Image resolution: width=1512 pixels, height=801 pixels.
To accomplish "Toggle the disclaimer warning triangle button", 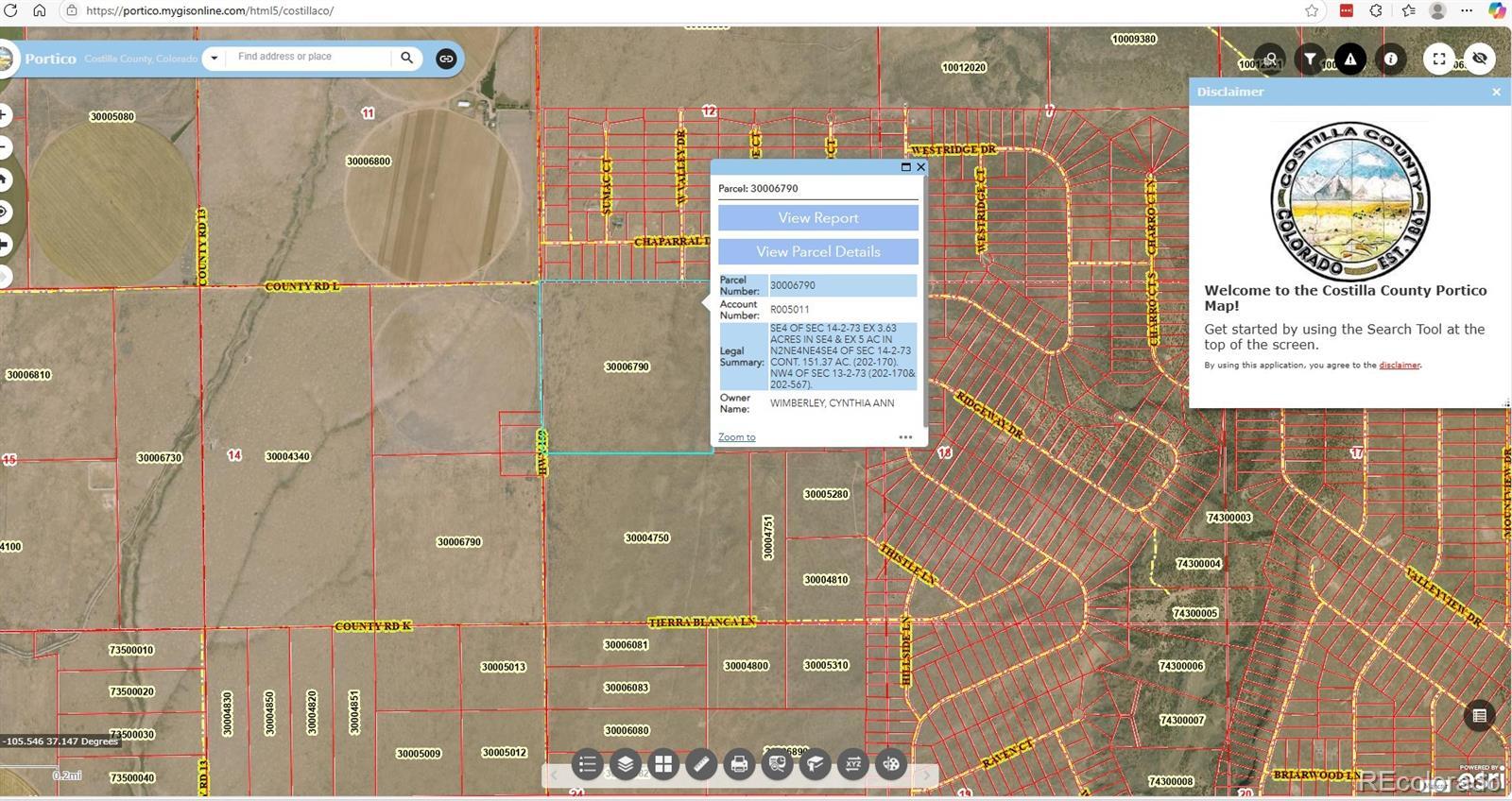I will tap(1350, 59).
